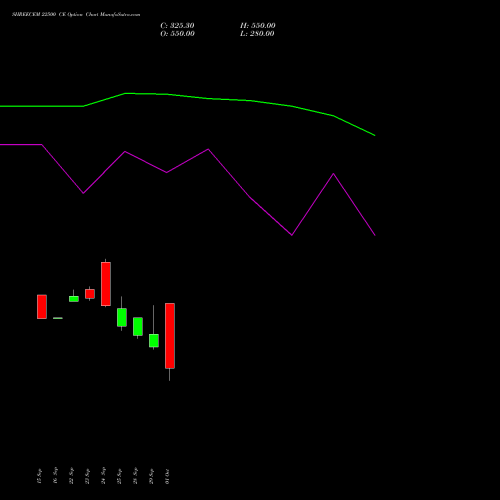Click the large red candle for 01 Oct
The height and width of the screenshot is (500, 500).
170,336
